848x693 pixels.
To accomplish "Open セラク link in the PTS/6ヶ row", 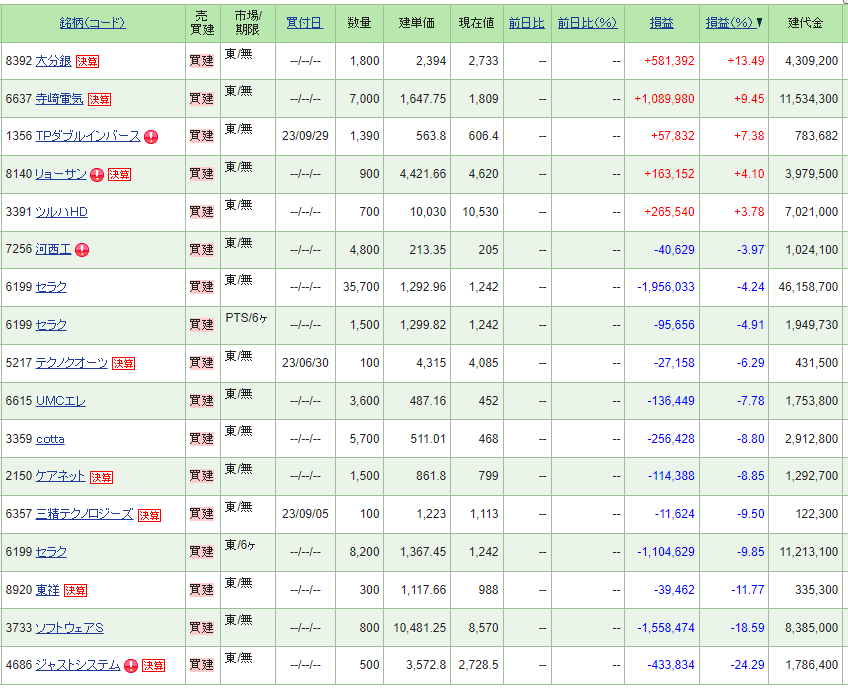I will 51,325.
